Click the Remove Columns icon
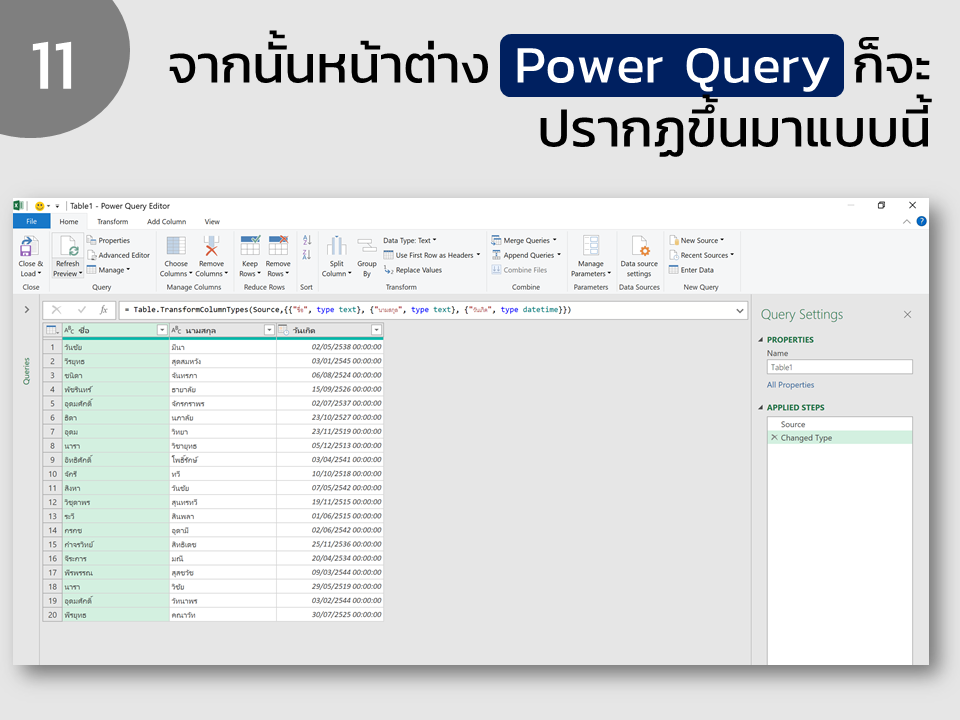Image resolution: width=960 pixels, height=720 pixels. click(211, 247)
